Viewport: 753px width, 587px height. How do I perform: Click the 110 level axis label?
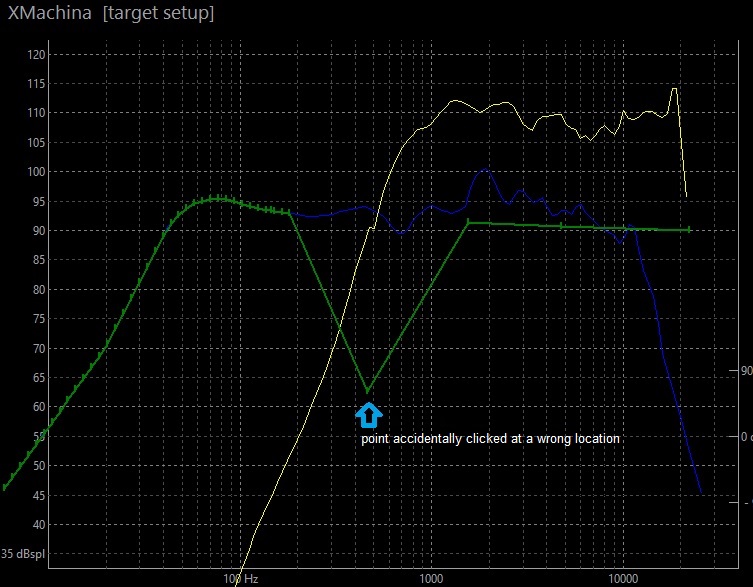click(36, 113)
